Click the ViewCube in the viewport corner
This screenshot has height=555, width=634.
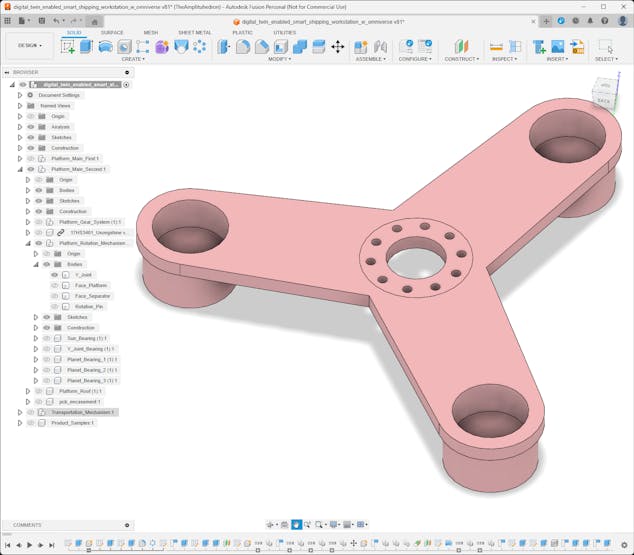click(603, 94)
